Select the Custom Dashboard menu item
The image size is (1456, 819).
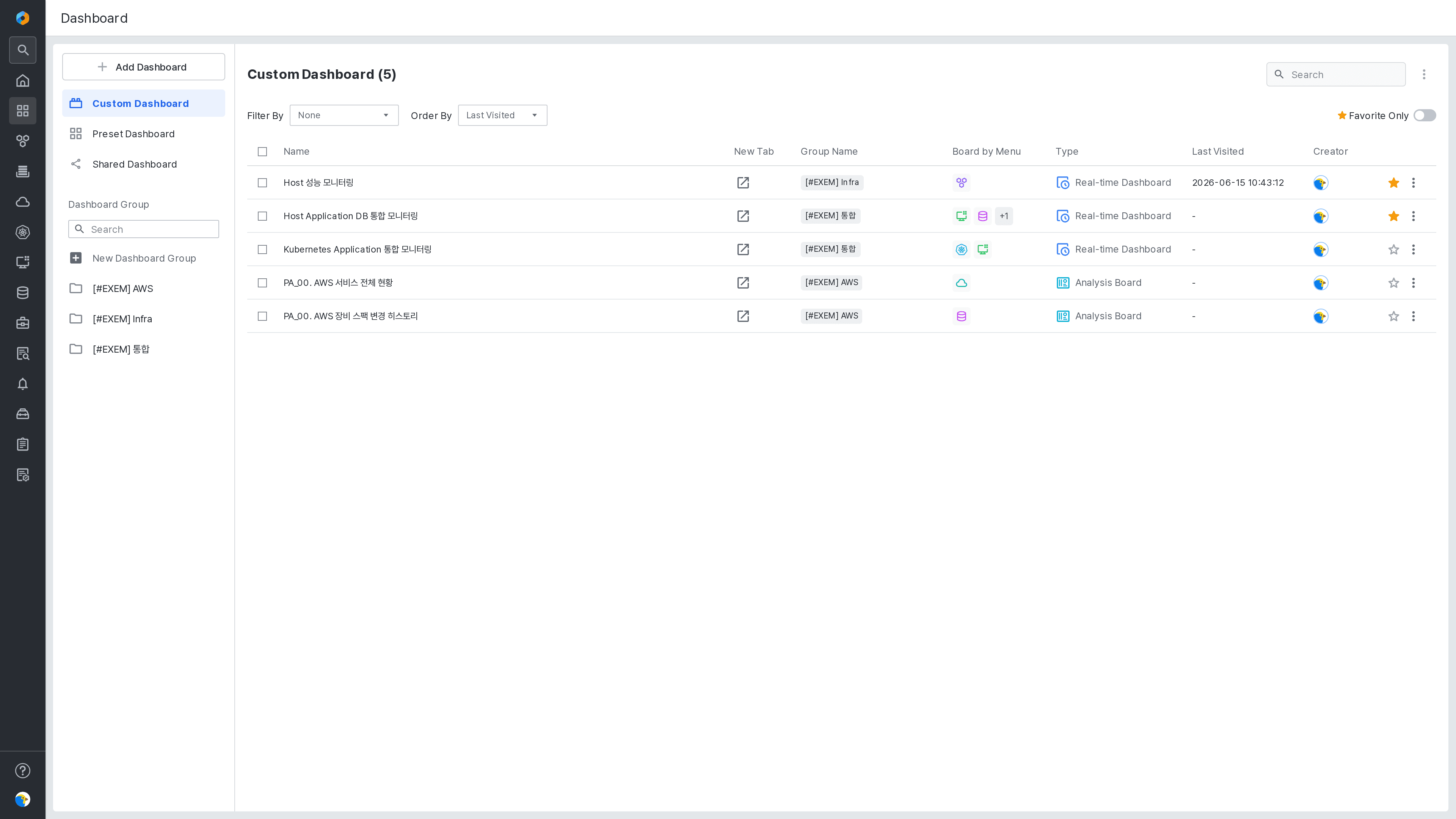pos(144,104)
